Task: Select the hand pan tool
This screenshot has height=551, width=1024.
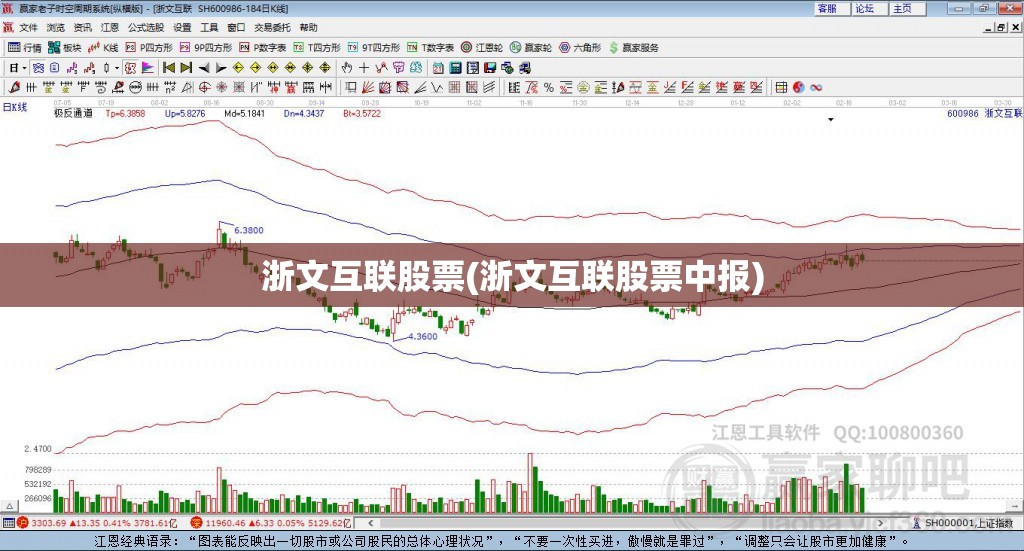Action: coord(346,68)
